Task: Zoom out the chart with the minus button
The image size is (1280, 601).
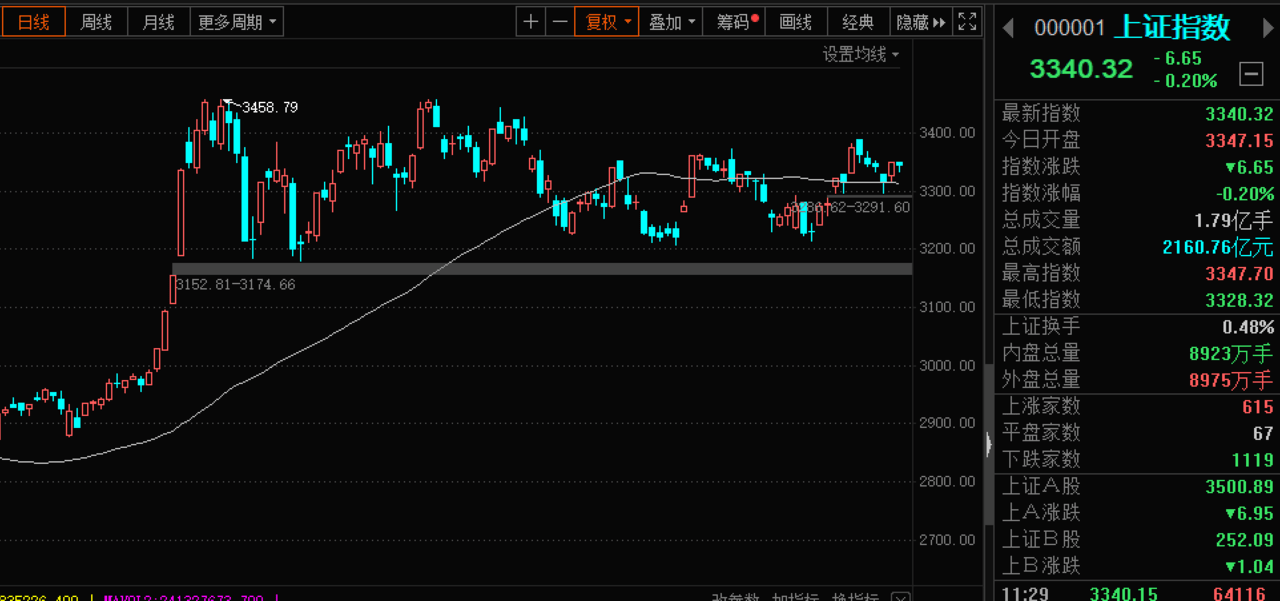Action: [x=560, y=22]
